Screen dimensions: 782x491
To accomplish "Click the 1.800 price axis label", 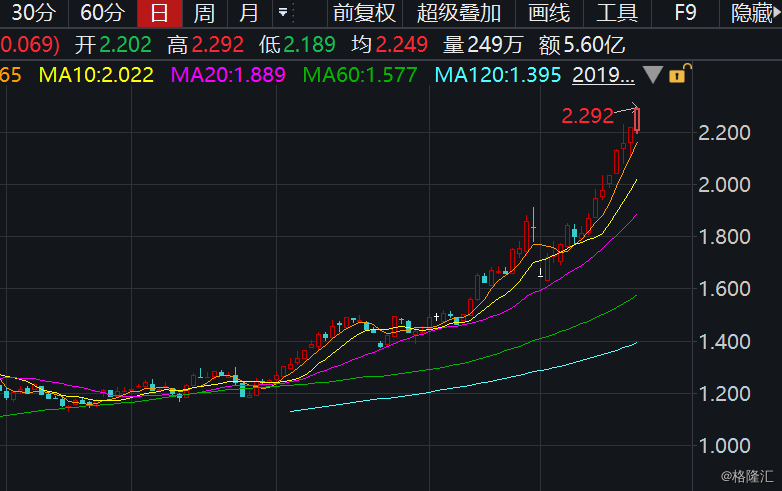I will [724, 237].
